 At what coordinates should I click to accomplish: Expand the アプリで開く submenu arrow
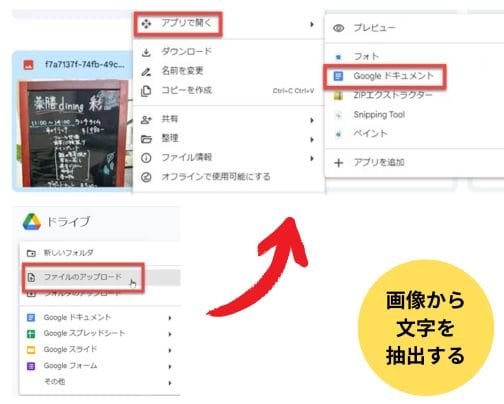click(x=312, y=24)
